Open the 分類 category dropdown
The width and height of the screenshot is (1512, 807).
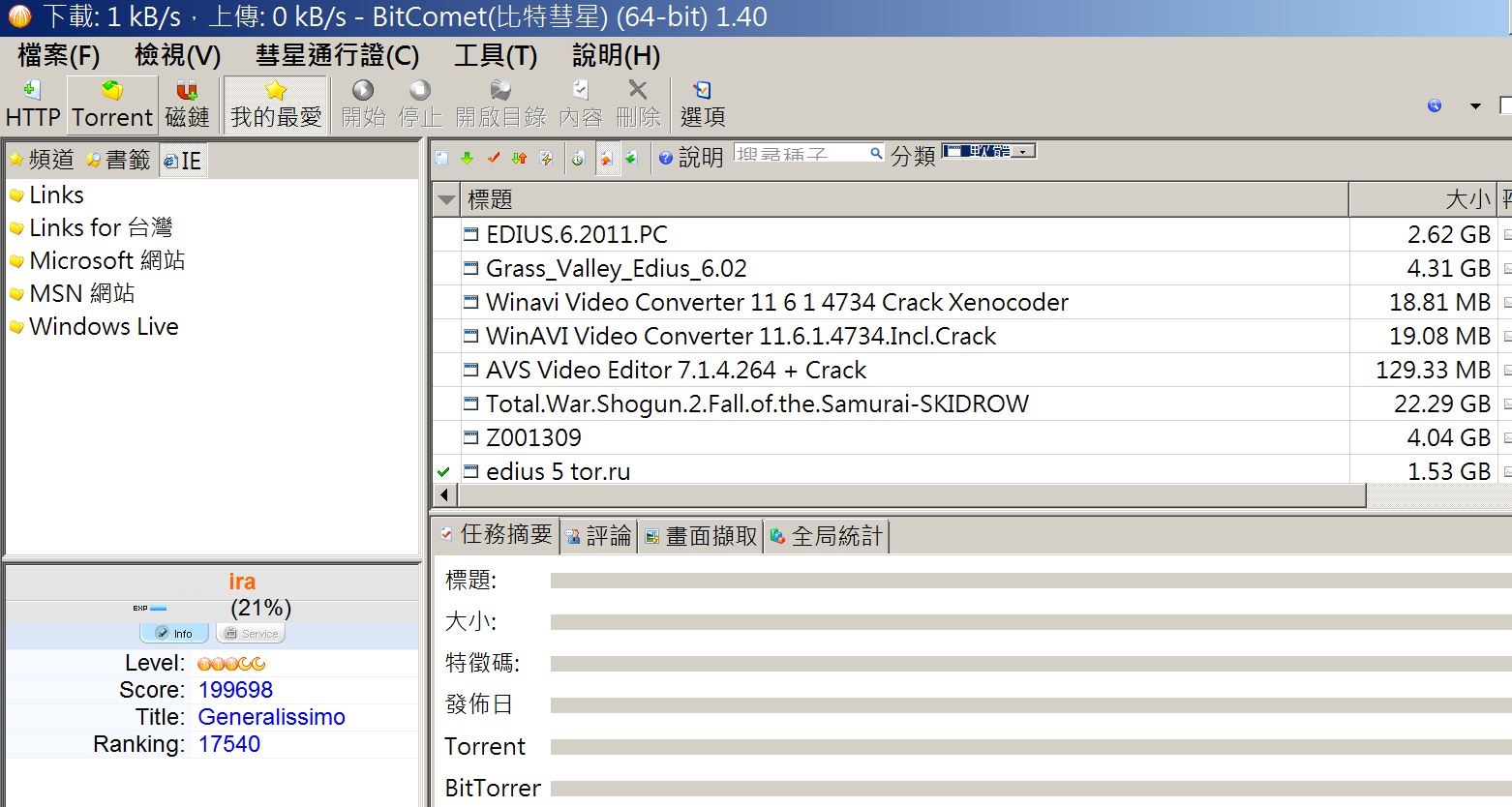click(x=989, y=151)
